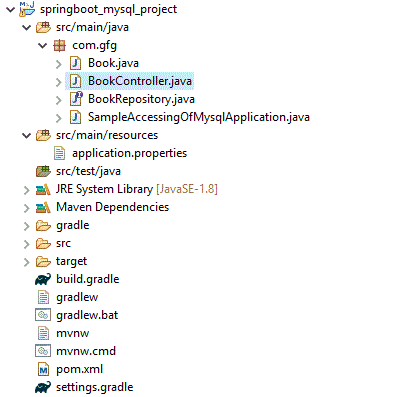The width and height of the screenshot is (393, 397).
Task: Click the pom.xml Maven file icon
Action: (43, 369)
